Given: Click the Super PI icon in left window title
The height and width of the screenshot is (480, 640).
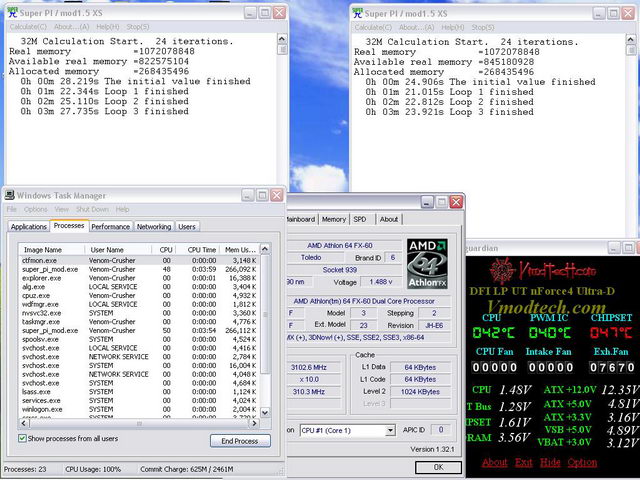Looking at the screenshot, I should (x=13, y=13).
